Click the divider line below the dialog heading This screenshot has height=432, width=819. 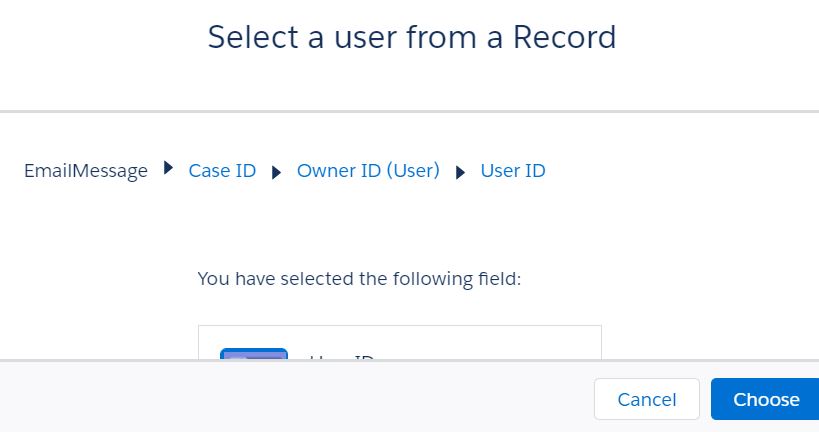point(409,111)
